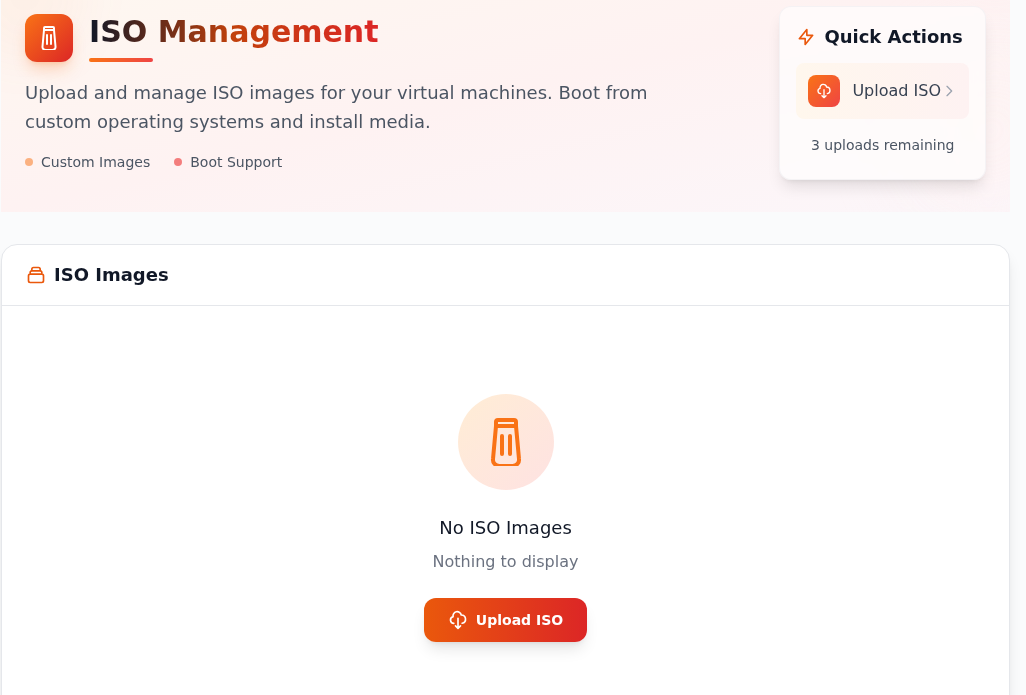The width and height of the screenshot is (1026, 695).
Task: Click the 'ISO Images' section heading
Action: coord(111,275)
